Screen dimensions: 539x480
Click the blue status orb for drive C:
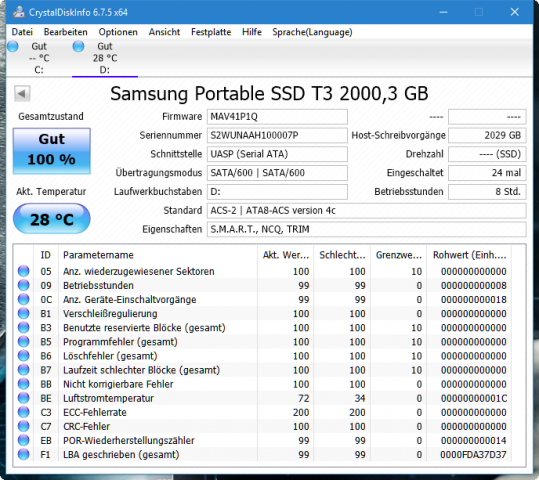pos(13,46)
